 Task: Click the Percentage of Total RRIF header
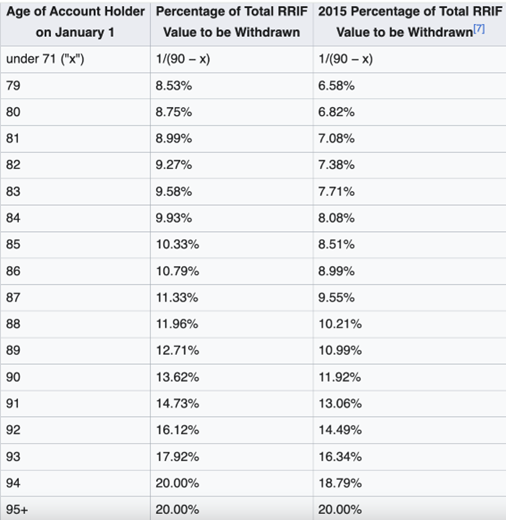(x=232, y=22)
